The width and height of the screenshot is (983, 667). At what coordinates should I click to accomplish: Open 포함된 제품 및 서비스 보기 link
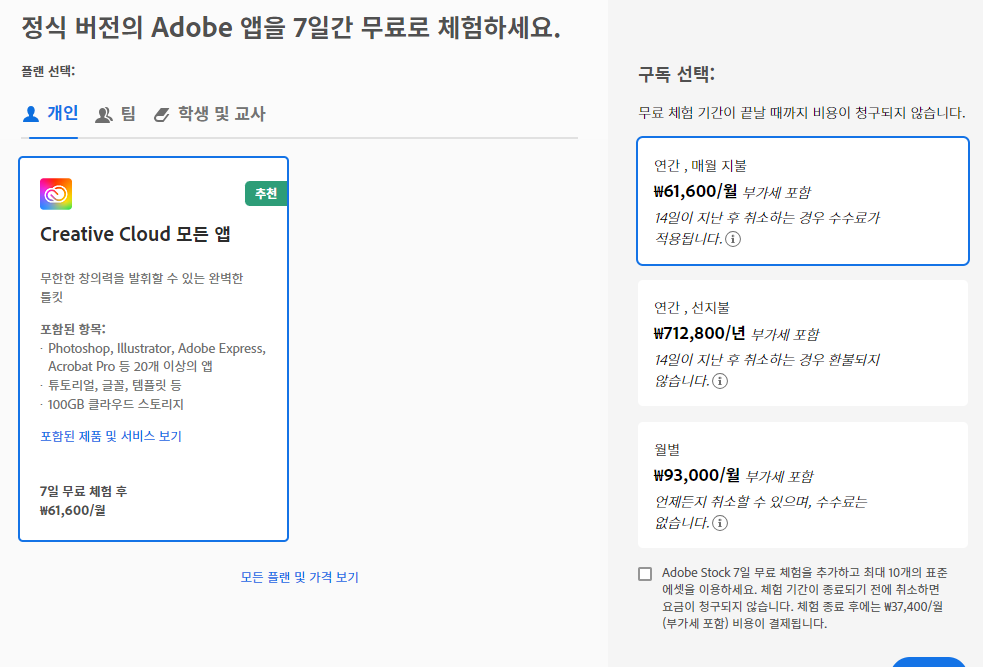point(111,436)
